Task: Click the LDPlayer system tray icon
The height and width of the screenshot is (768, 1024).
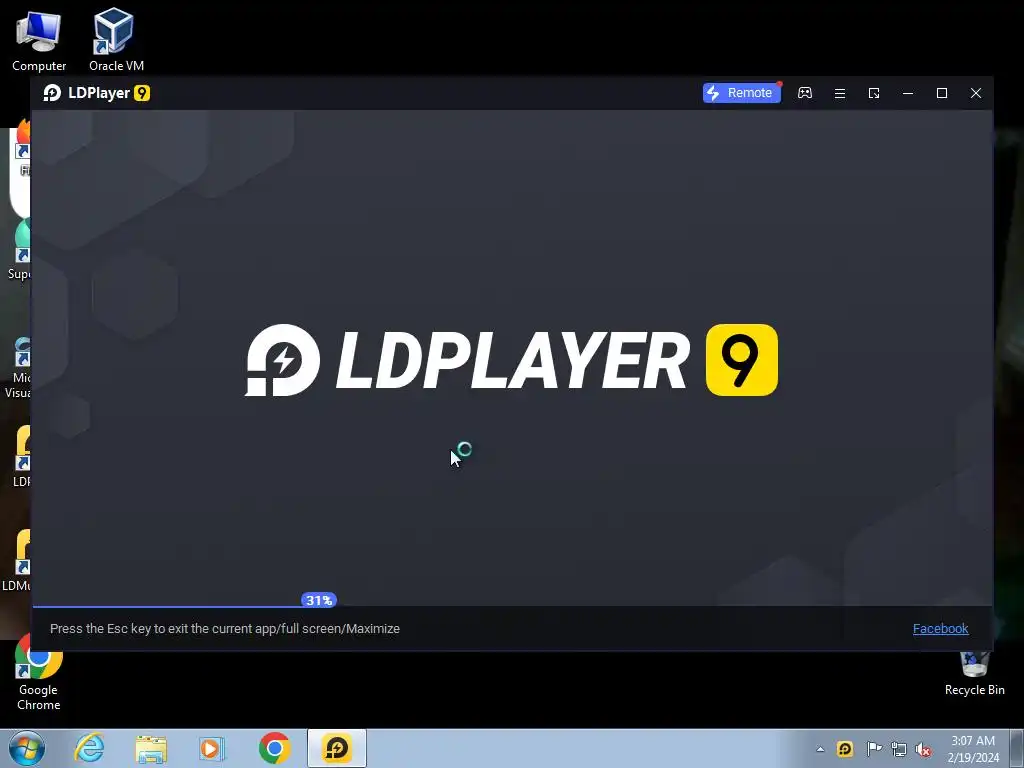Action: coord(845,749)
